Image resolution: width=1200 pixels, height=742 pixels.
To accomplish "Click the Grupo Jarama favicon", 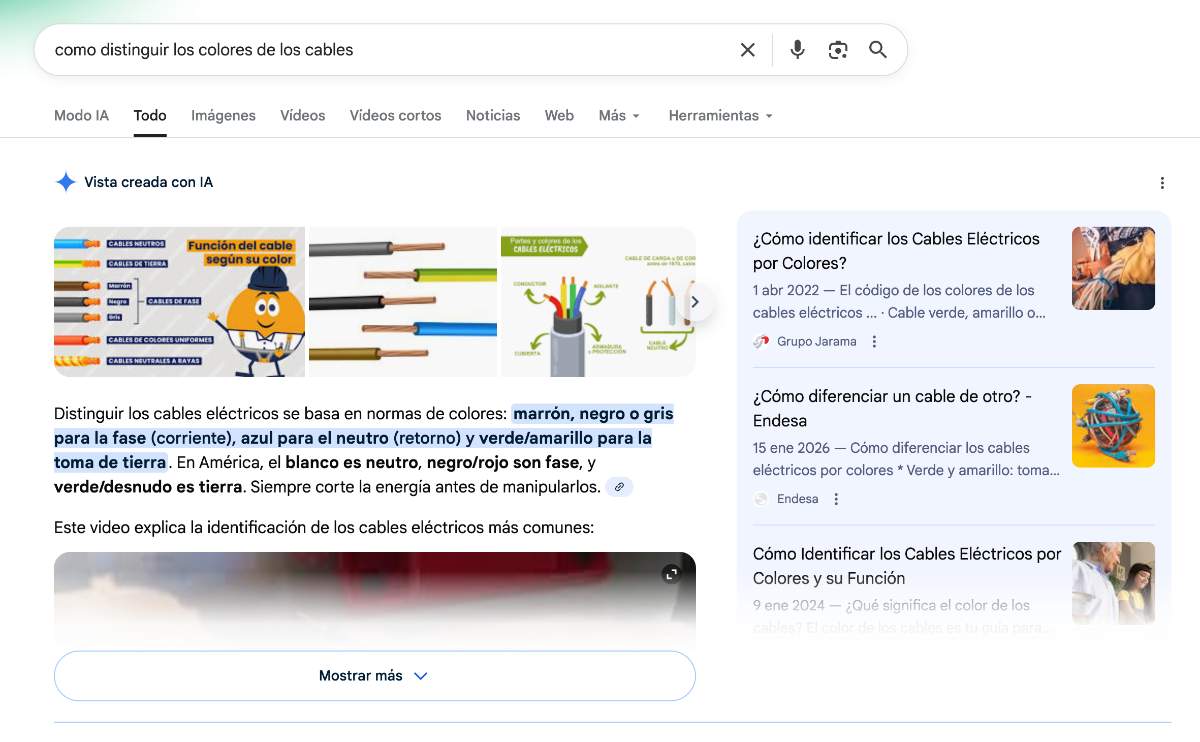I will (x=761, y=341).
